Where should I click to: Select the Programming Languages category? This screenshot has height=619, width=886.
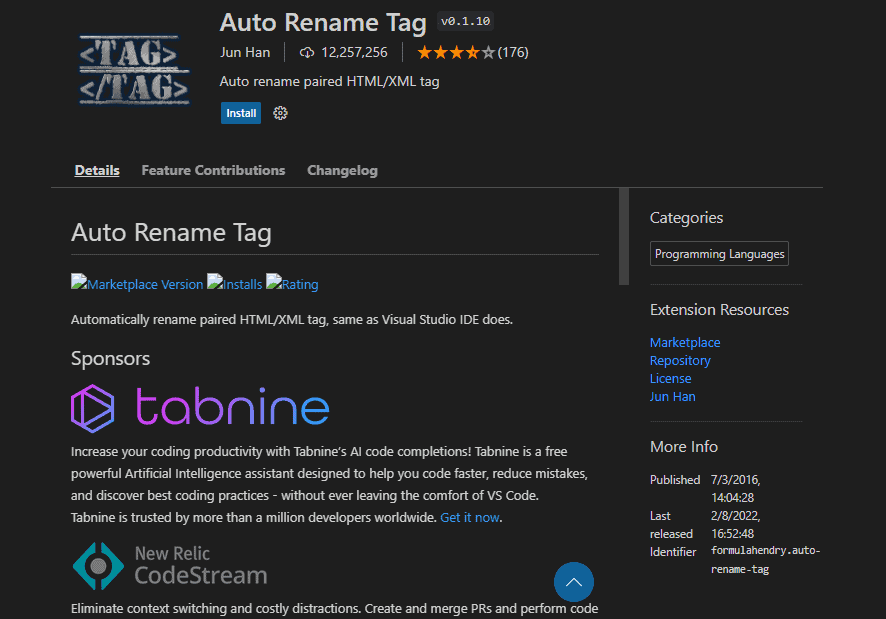(719, 254)
